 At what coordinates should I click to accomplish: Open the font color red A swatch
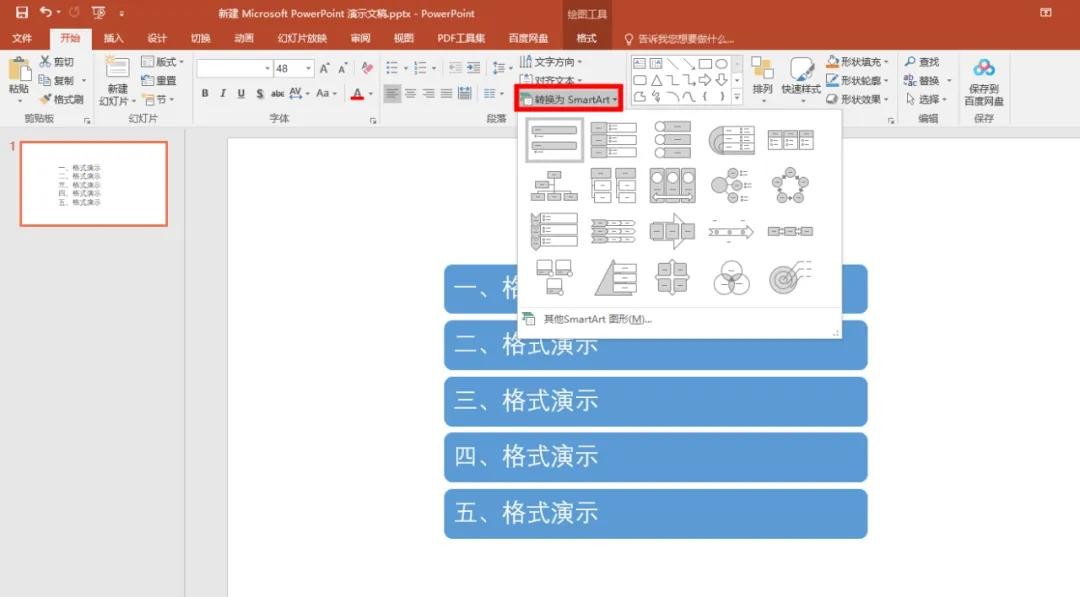pyautogui.click(x=357, y=94)
